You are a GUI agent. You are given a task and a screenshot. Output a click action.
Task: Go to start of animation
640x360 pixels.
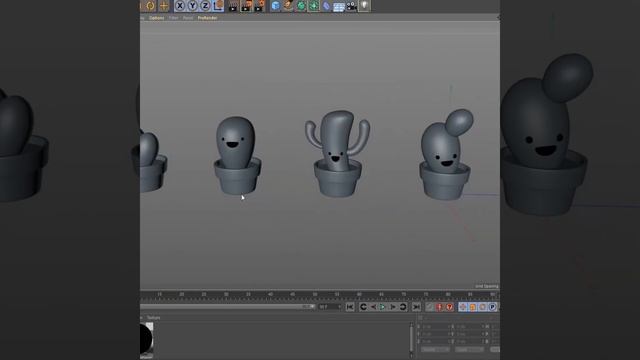350,307
